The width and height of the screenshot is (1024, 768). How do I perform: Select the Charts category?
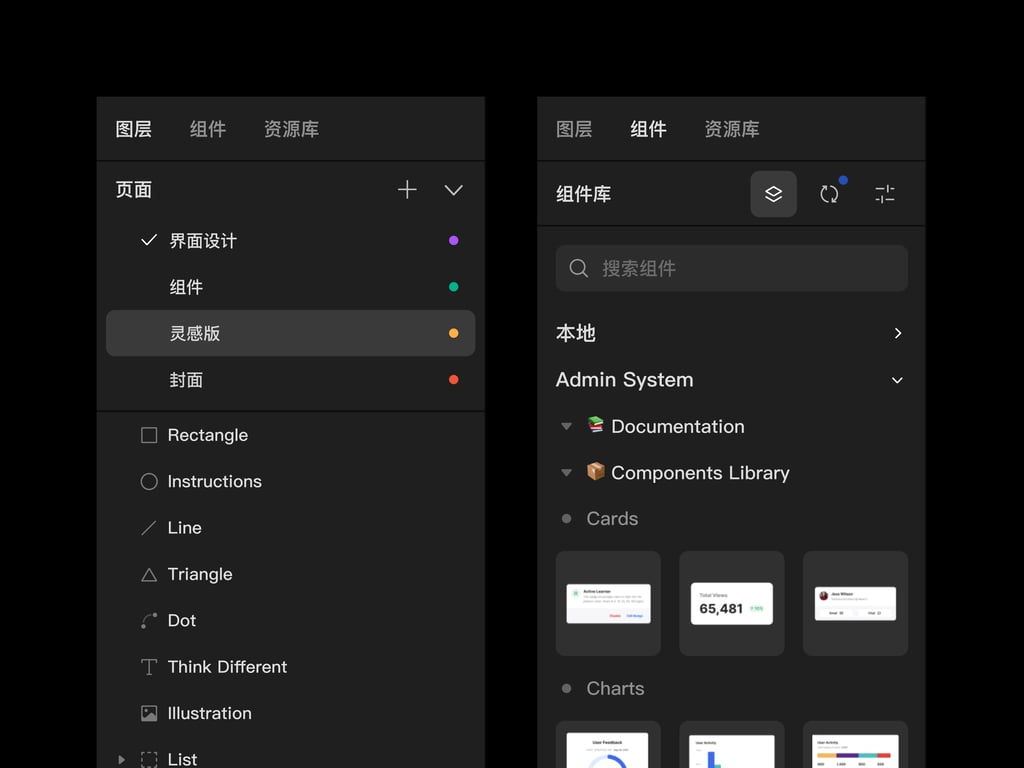(615, 688)
